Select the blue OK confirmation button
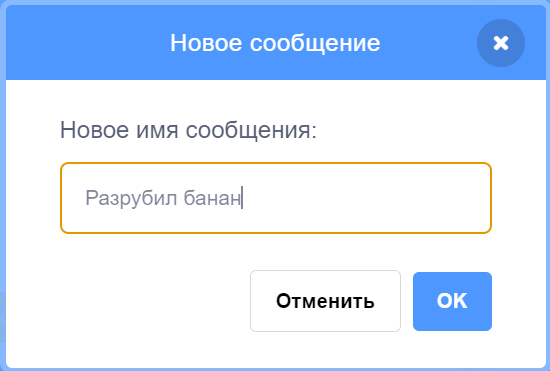 click(452, 301)
